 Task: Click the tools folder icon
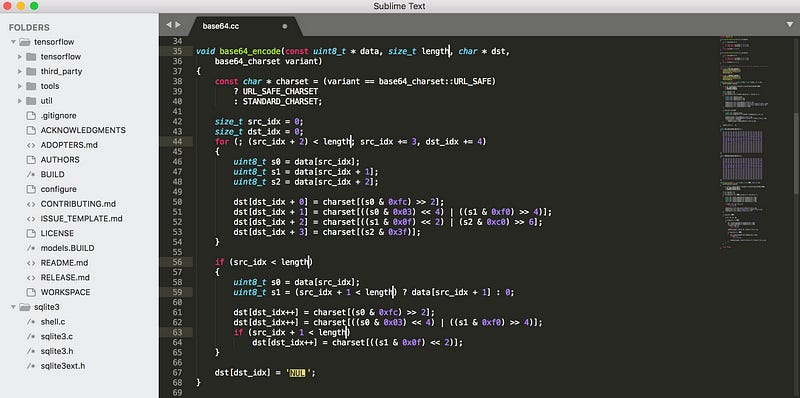[31, 86]
